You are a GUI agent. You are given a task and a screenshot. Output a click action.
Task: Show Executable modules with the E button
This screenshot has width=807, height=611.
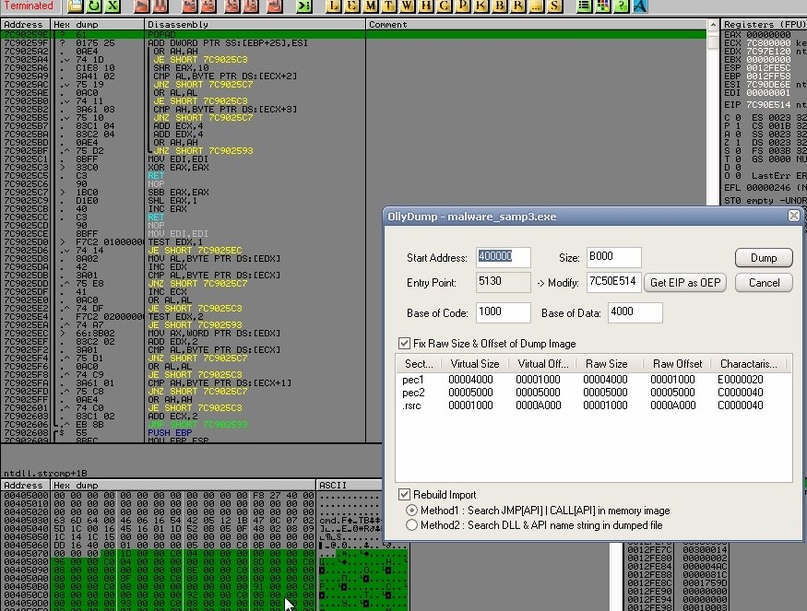tap(353, 7)
